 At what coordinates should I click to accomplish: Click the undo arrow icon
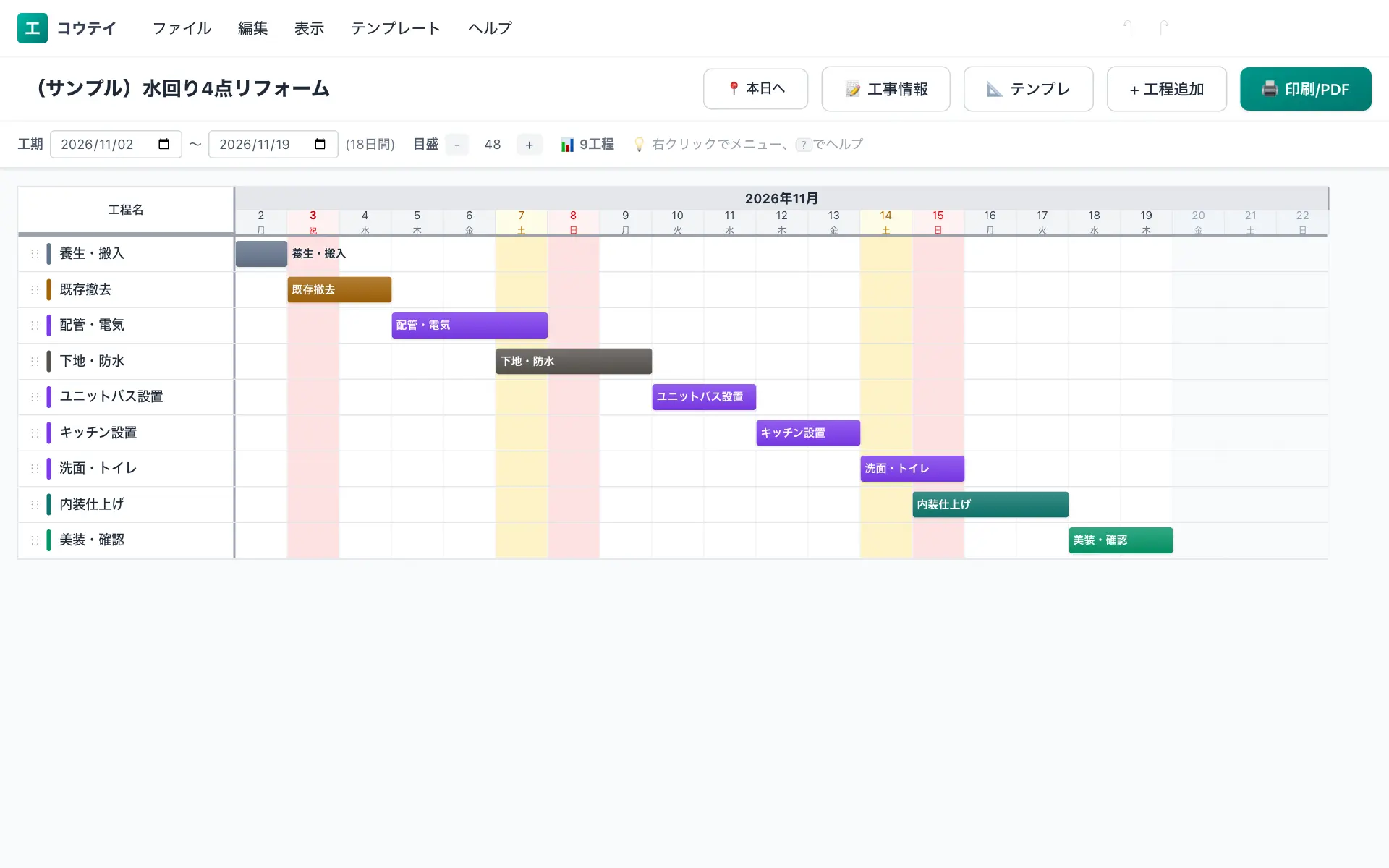pos(1127,27)
